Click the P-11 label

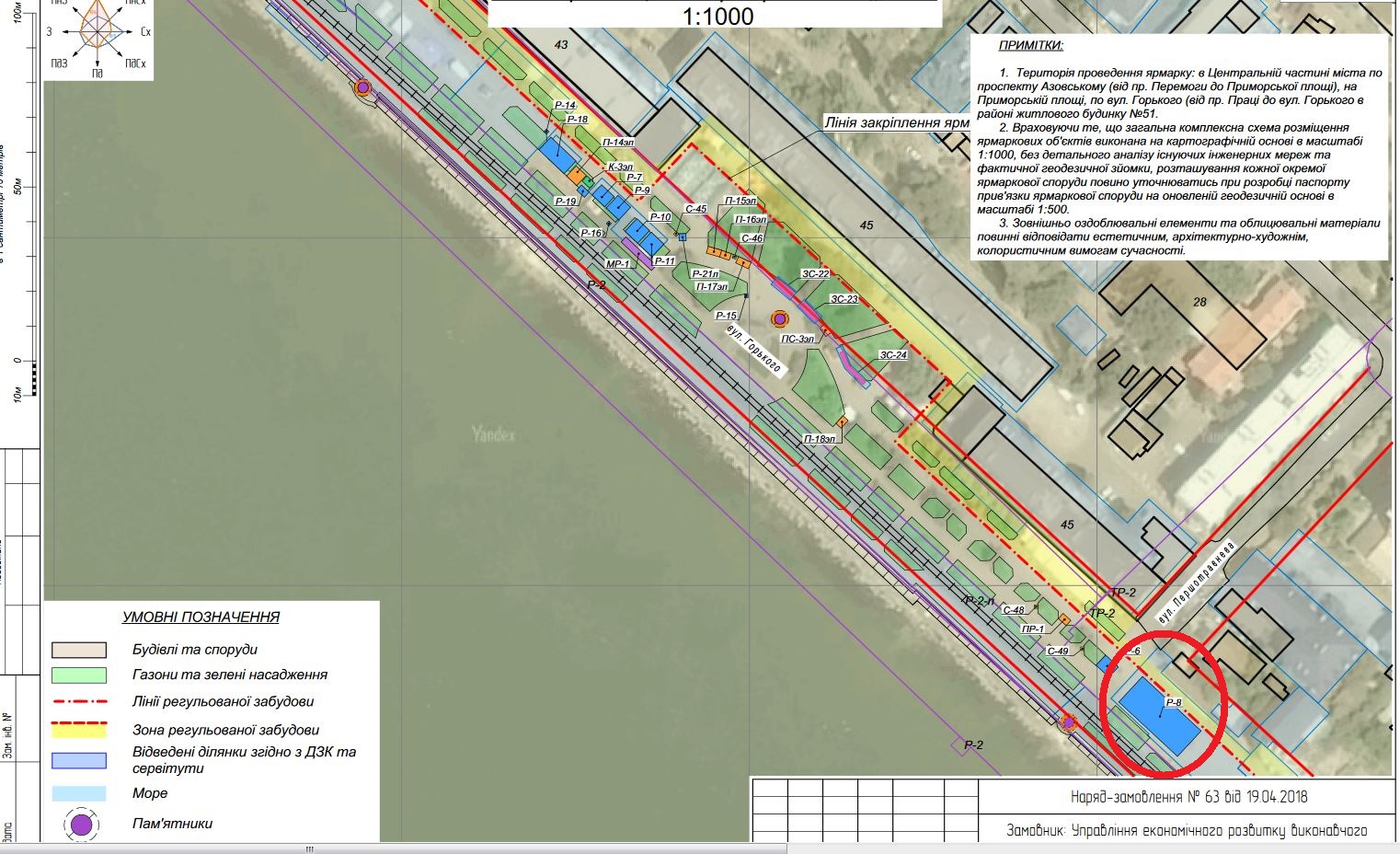664,261
